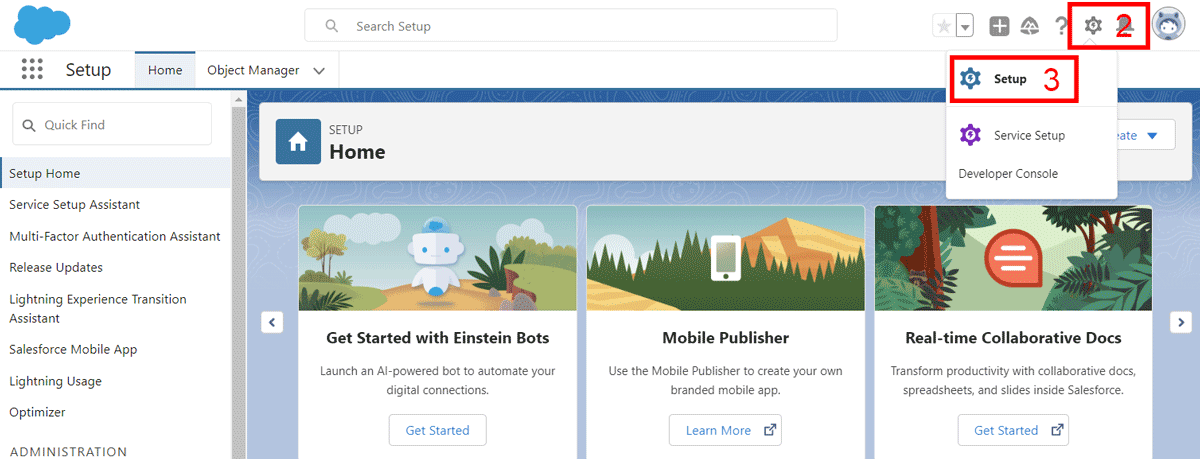Screen dimensions: 1200x459
Task: Focus the Search Setup field
Action: [x=571, y=26]
